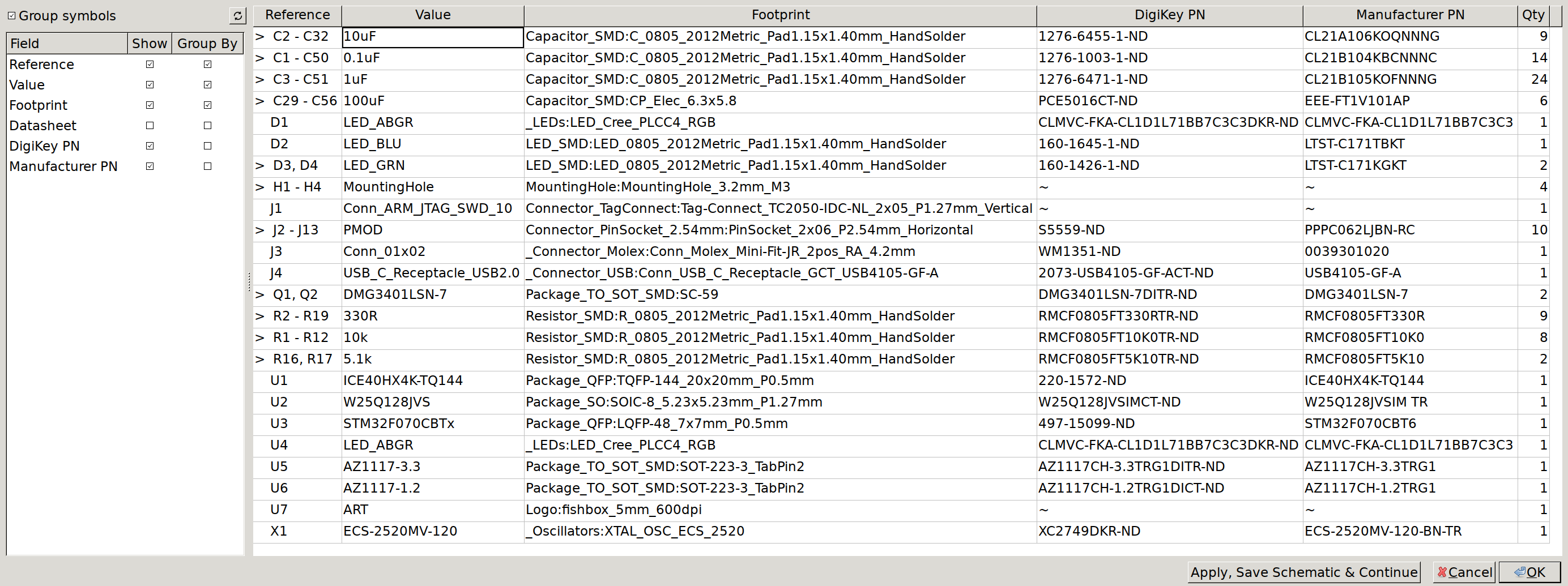Select the 0.1uF value cell
The width and height of the screenshot is (1568, 586).
tap(433, 58)
